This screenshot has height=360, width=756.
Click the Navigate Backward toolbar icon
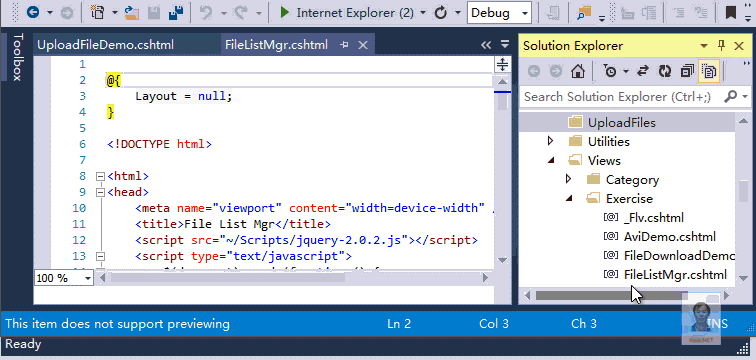[x=33, y=13]
